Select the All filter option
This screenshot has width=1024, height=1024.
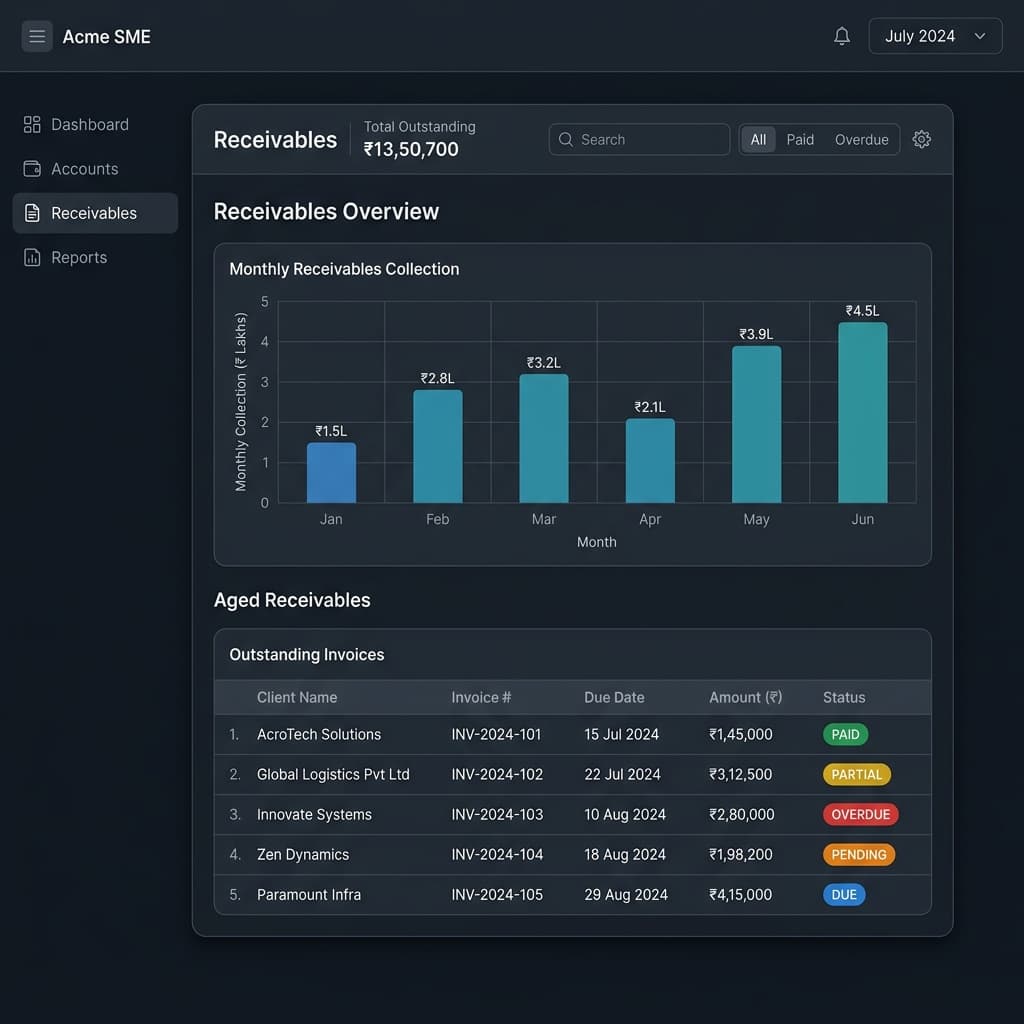(758, 140)
